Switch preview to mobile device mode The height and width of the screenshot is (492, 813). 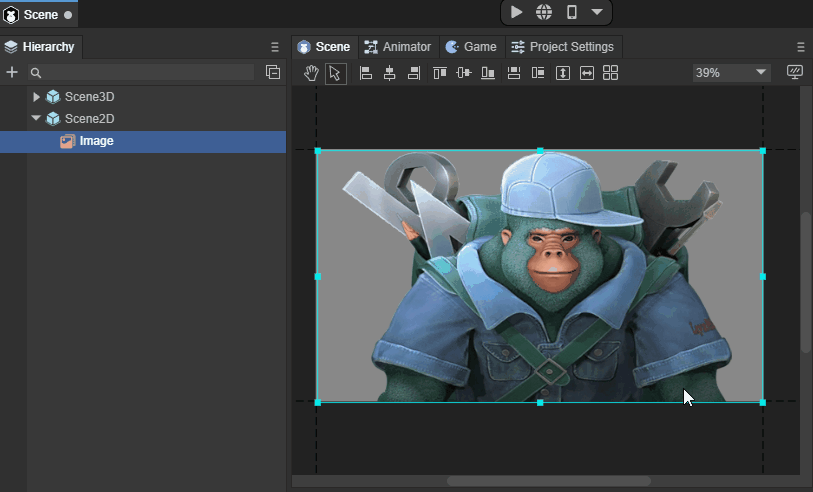[572, 12]
